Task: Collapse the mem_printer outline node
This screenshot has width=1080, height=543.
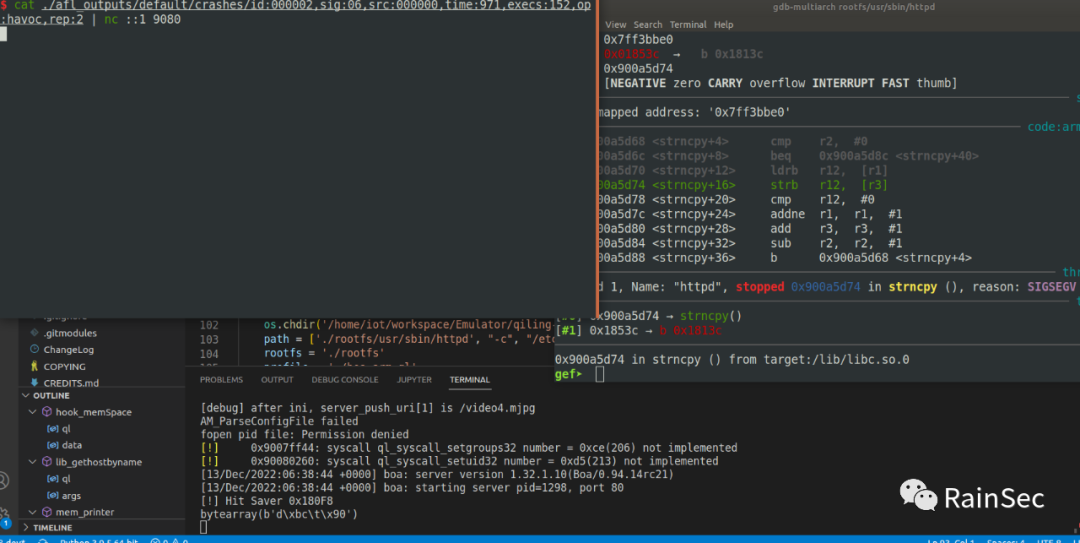Action: click(32, 512)
